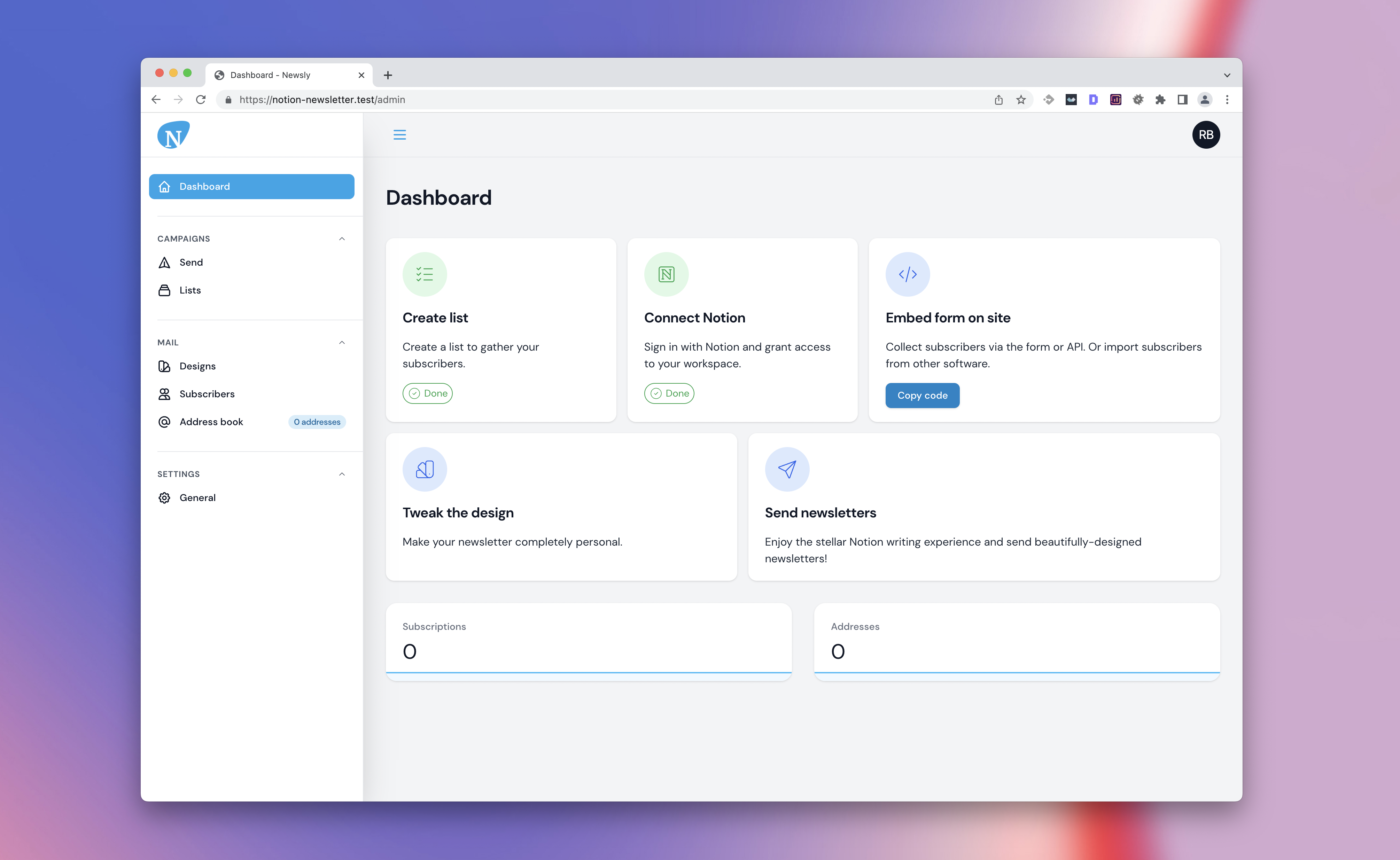This screenshot has width=1400, height=860.
Task: Collapse the Settings section
Action: point(344,473)
